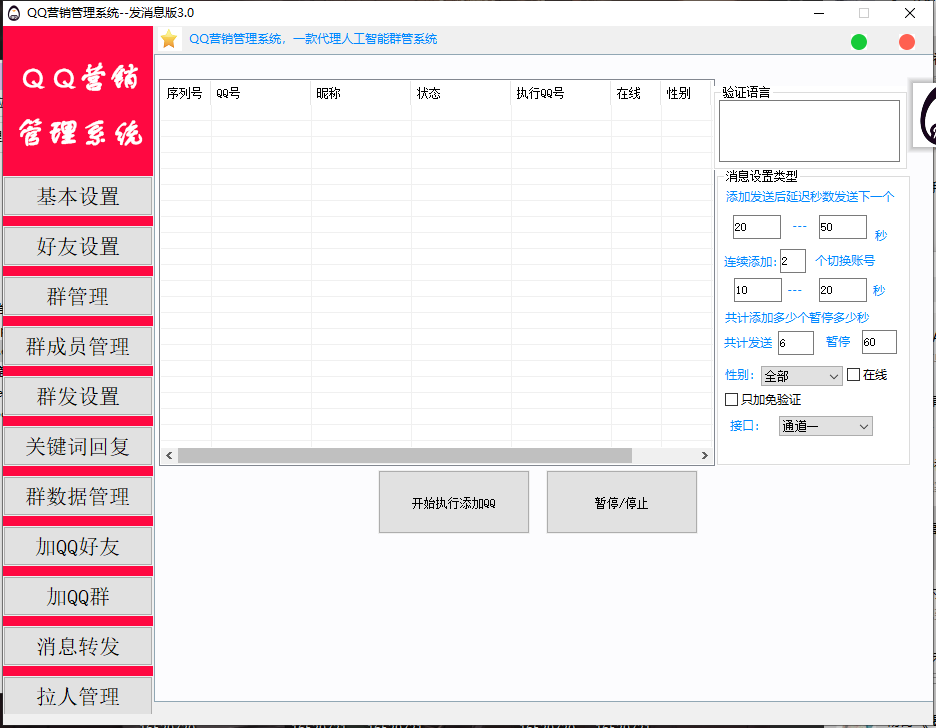Open 拉人管理 page

coord(78,695)
